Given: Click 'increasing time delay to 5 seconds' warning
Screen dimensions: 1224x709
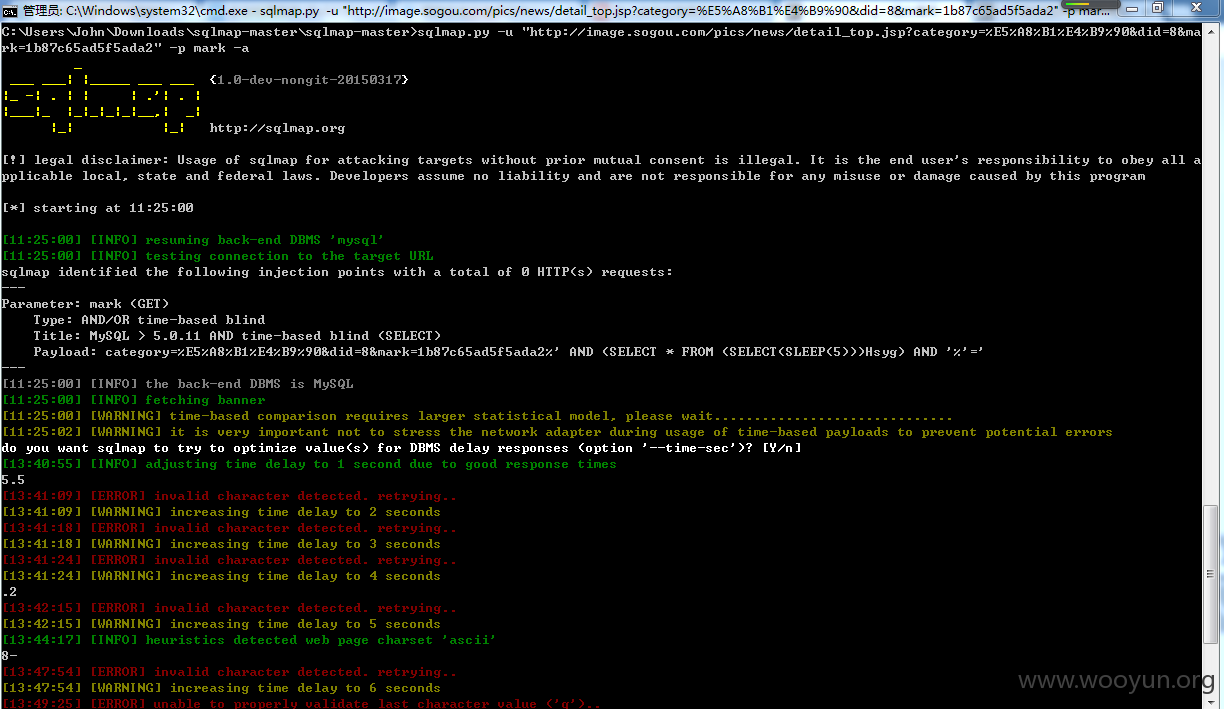Looking at the screenshot, I should (221, 624).
